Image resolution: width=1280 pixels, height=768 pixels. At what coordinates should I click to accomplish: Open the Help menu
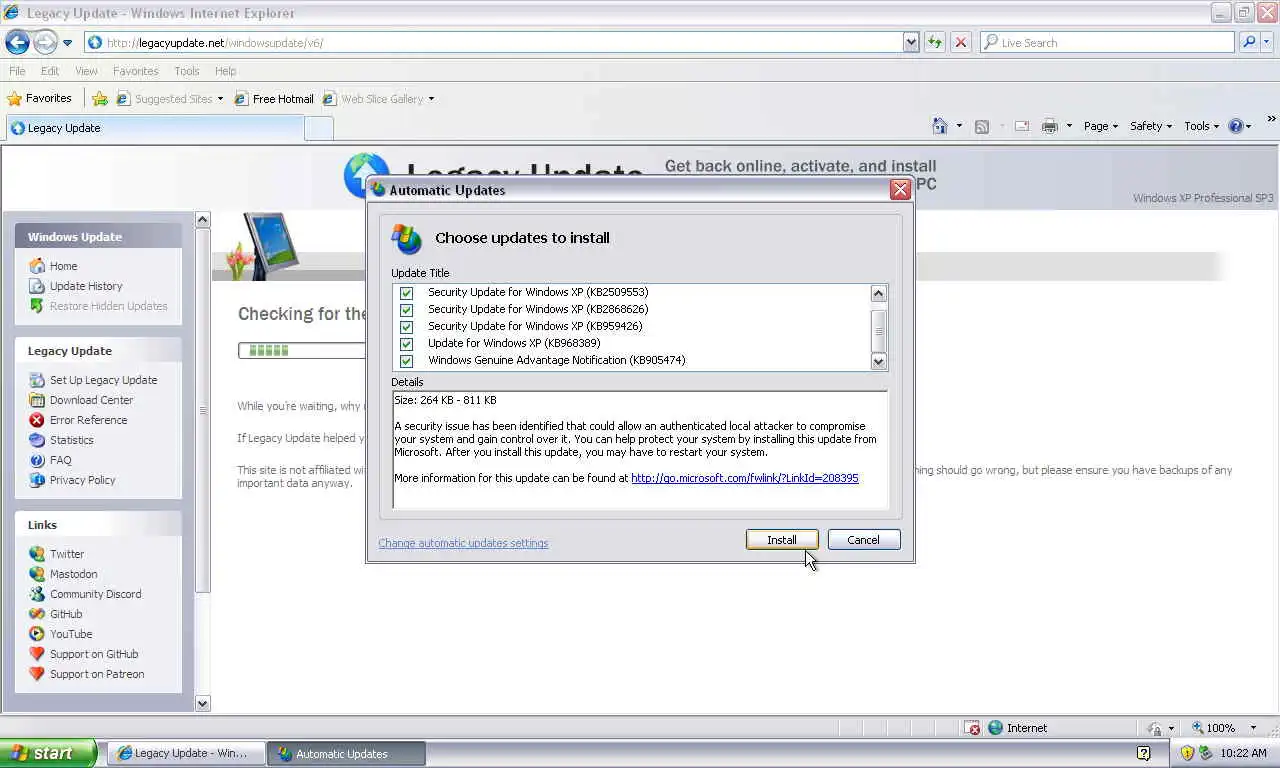coord(225,71)
